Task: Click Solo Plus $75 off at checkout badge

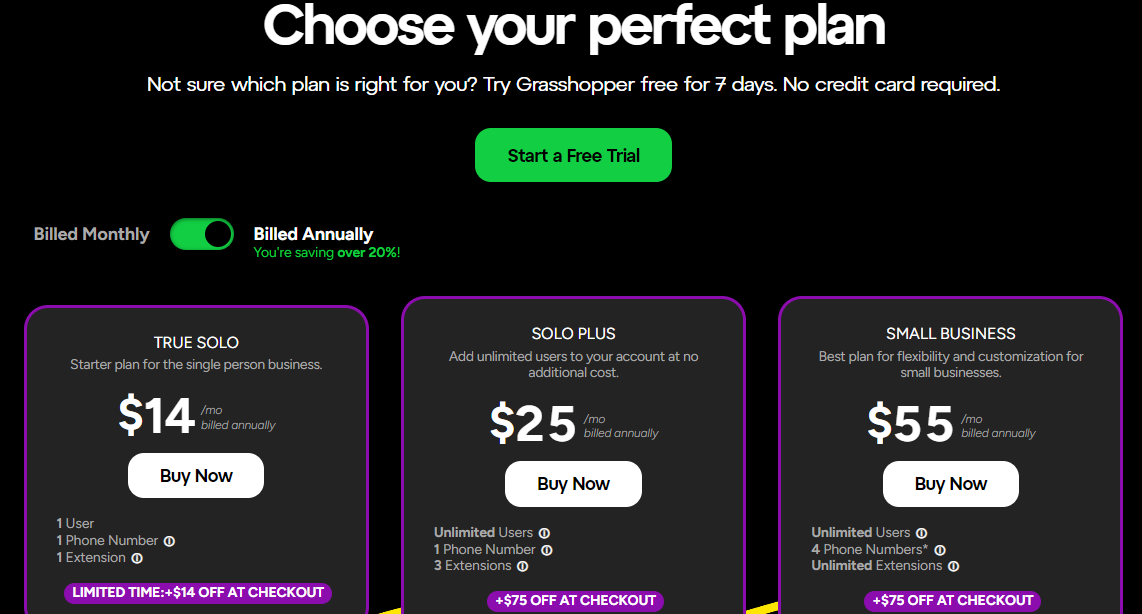Action: [x=575, y=601]
